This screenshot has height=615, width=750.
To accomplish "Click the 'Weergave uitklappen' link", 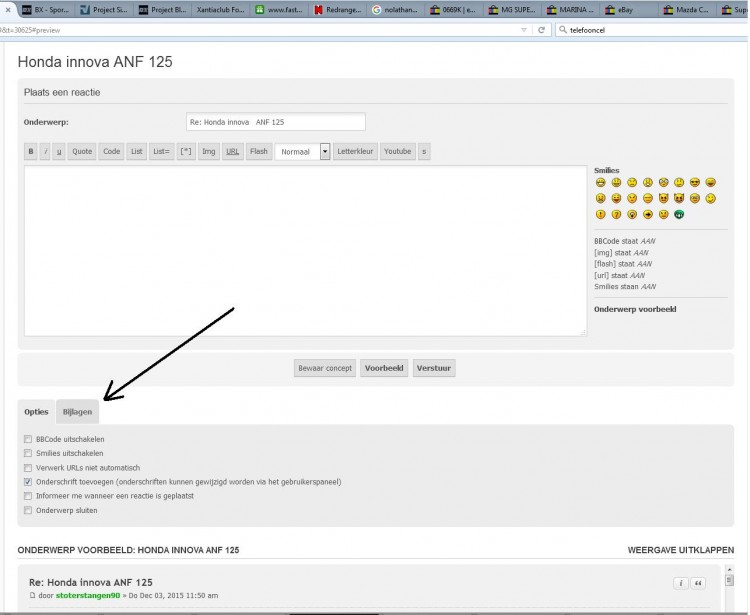I will (x=681, y=550).
